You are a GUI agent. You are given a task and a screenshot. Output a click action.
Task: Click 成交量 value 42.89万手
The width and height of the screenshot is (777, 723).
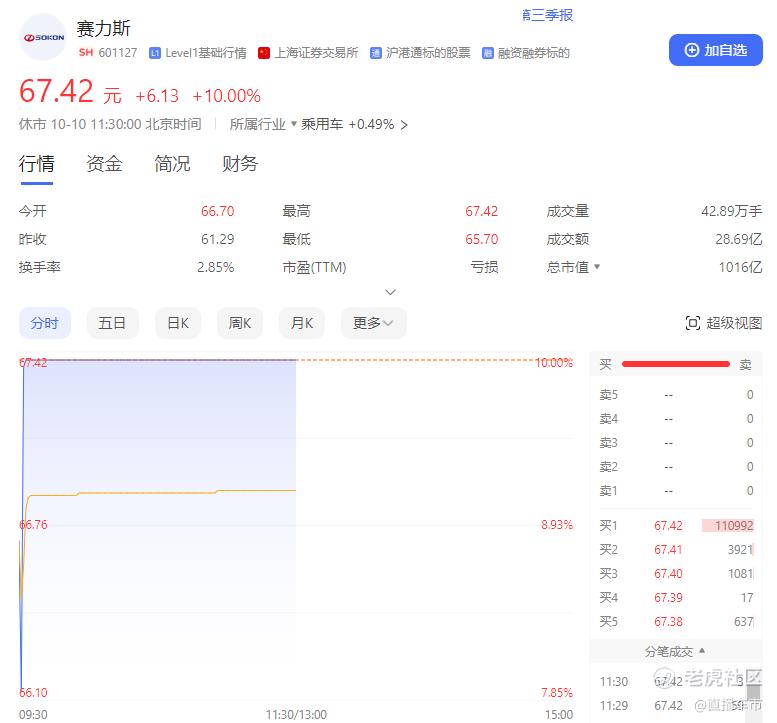[x=731, y=211]
